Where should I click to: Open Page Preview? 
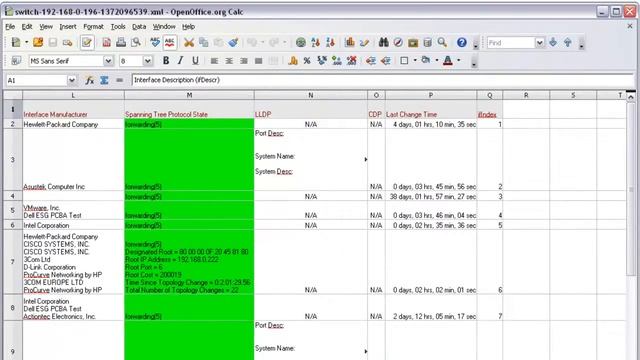[x=136, y=42]
